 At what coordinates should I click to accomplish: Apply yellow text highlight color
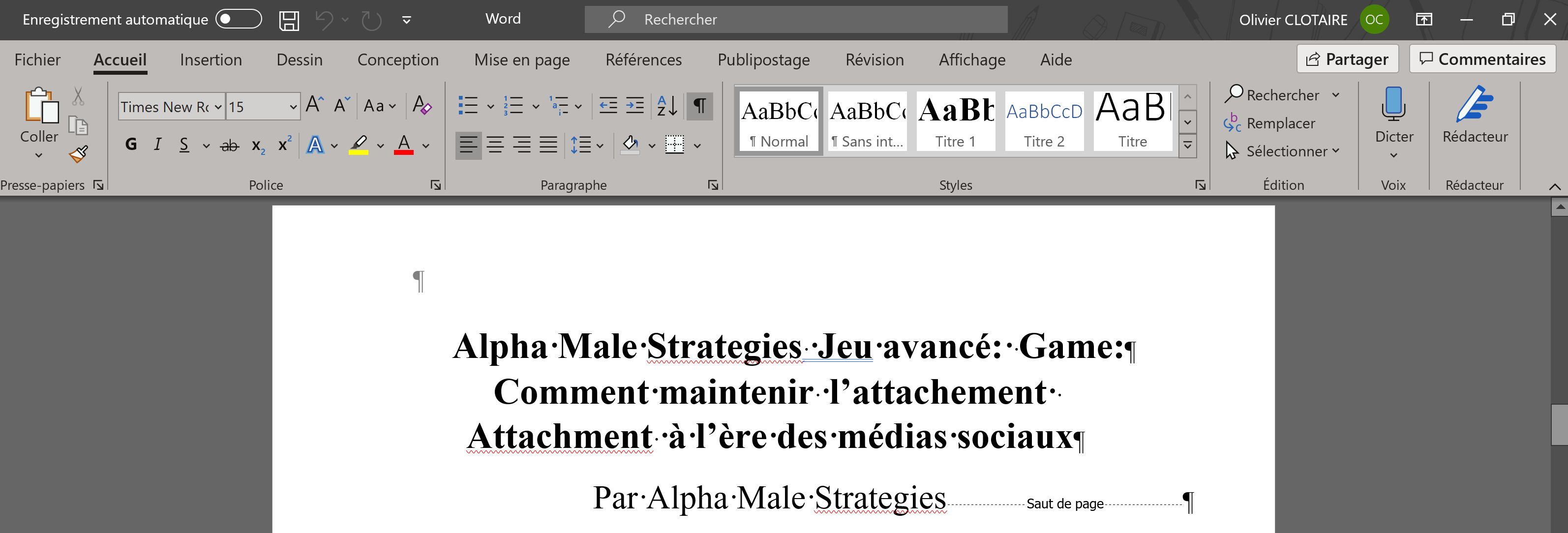[x=359, y=145]
